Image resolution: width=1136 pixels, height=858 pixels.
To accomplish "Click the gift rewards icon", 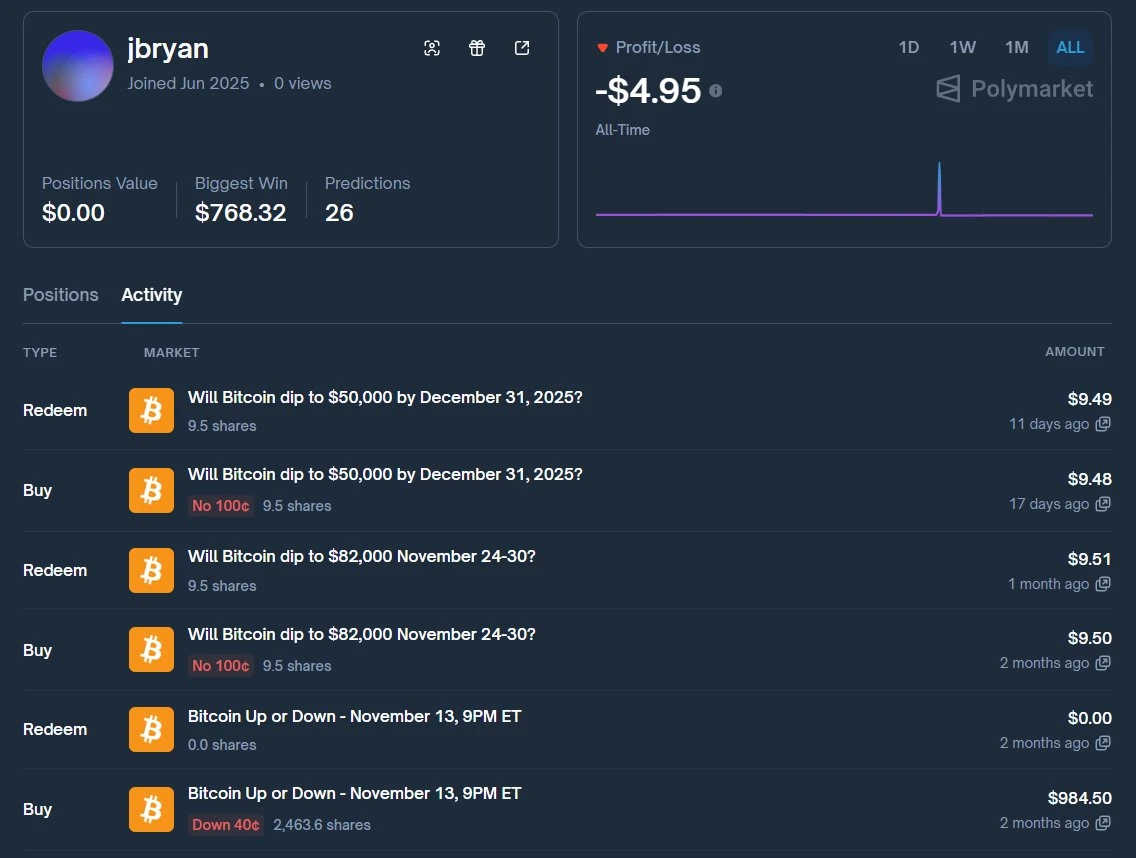I will click(x=477, y=47).
